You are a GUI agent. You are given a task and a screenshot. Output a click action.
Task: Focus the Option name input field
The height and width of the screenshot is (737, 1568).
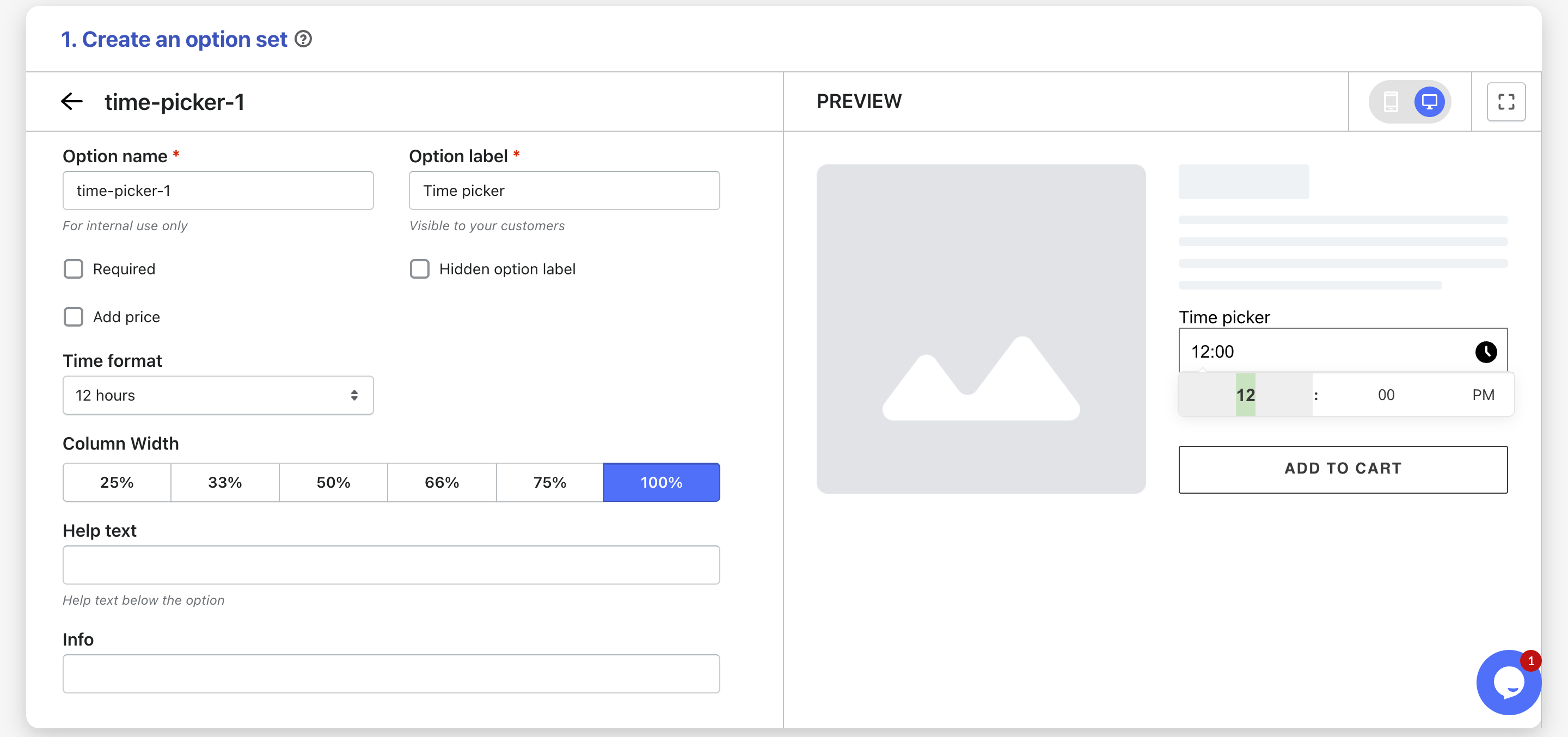click(218, 191)
